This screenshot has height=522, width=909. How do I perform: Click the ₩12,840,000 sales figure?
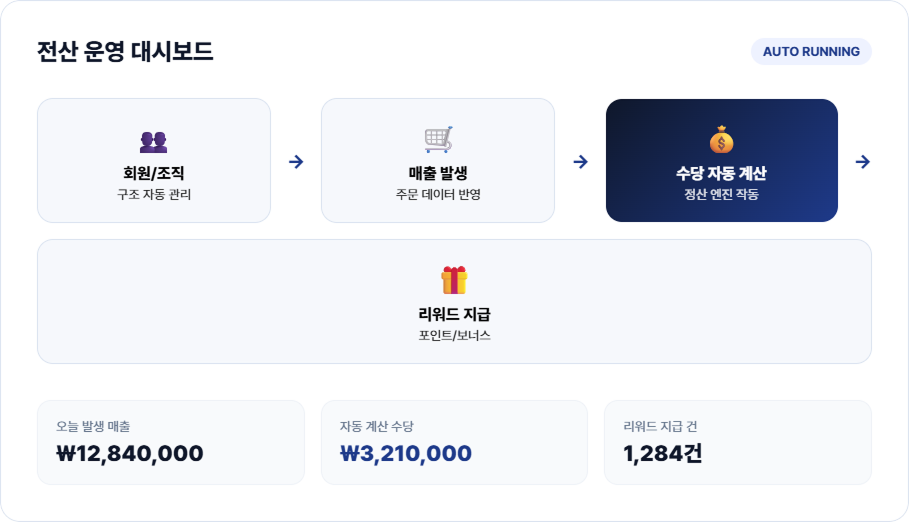tap(130, 454)
